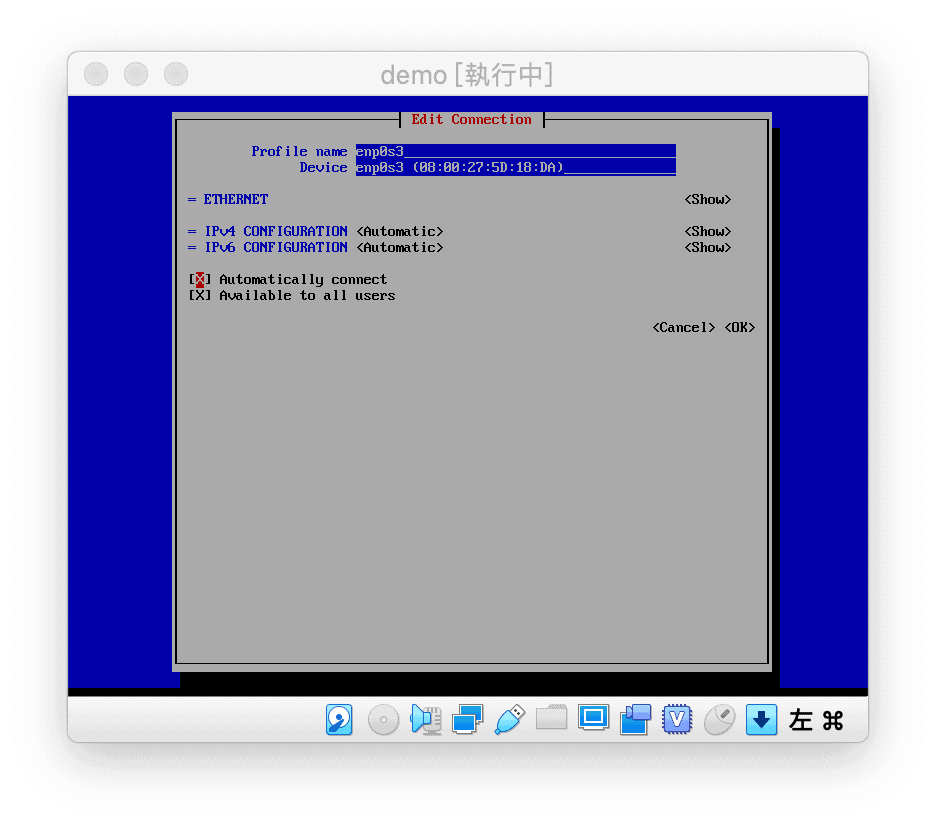Click the CPU virtualization chip icon
The image size is (936, 826).
tap(678, 719)
